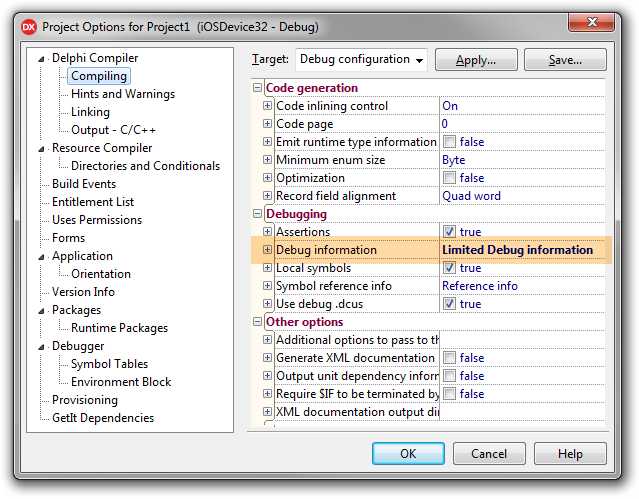Image resolution: width=639 pixels, height=499 pixels.
Task: Collapse the Other options section
Action: pos(257,322)
